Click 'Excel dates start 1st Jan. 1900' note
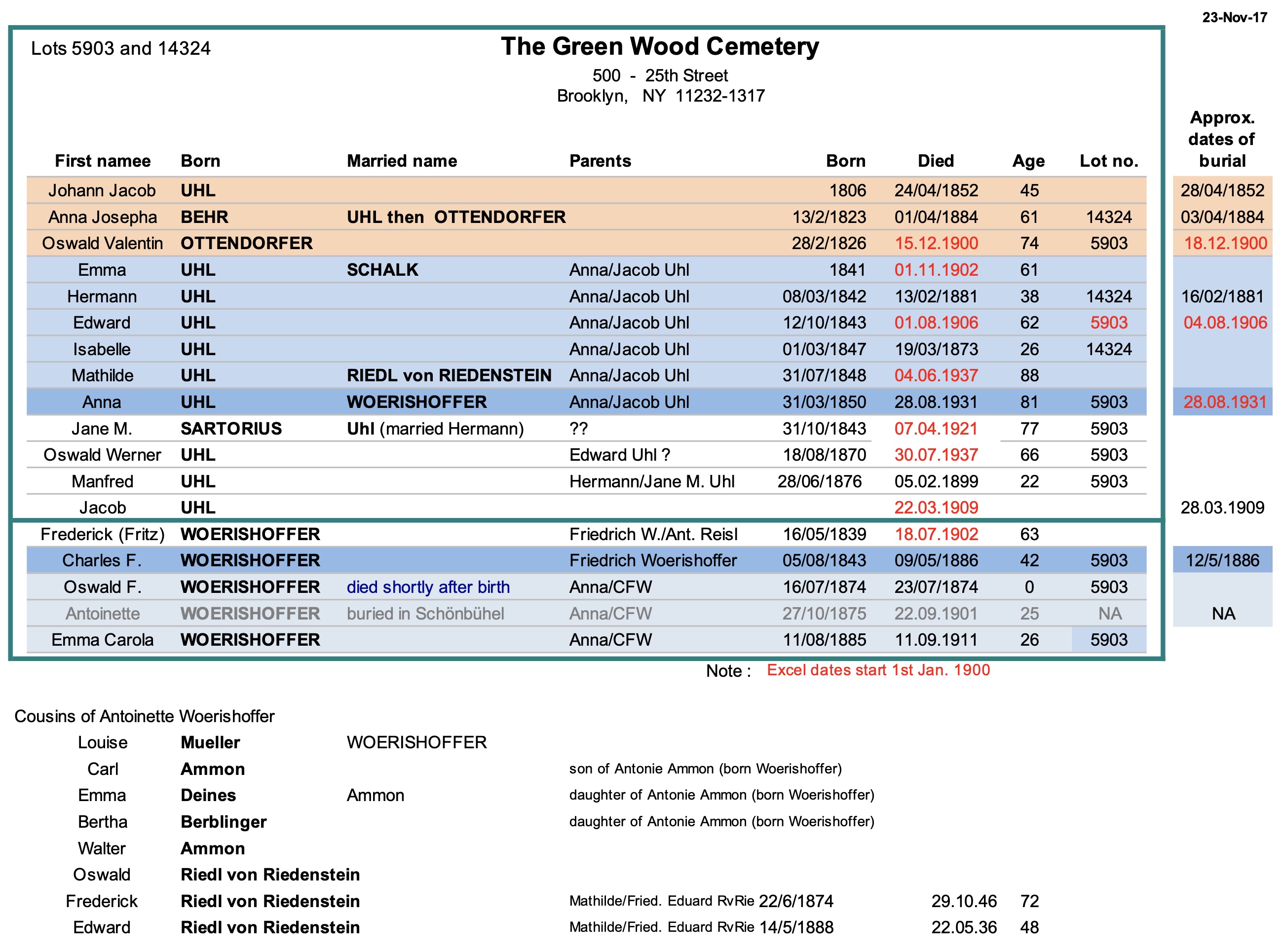 pyautogui.click(x=878, y=670)
